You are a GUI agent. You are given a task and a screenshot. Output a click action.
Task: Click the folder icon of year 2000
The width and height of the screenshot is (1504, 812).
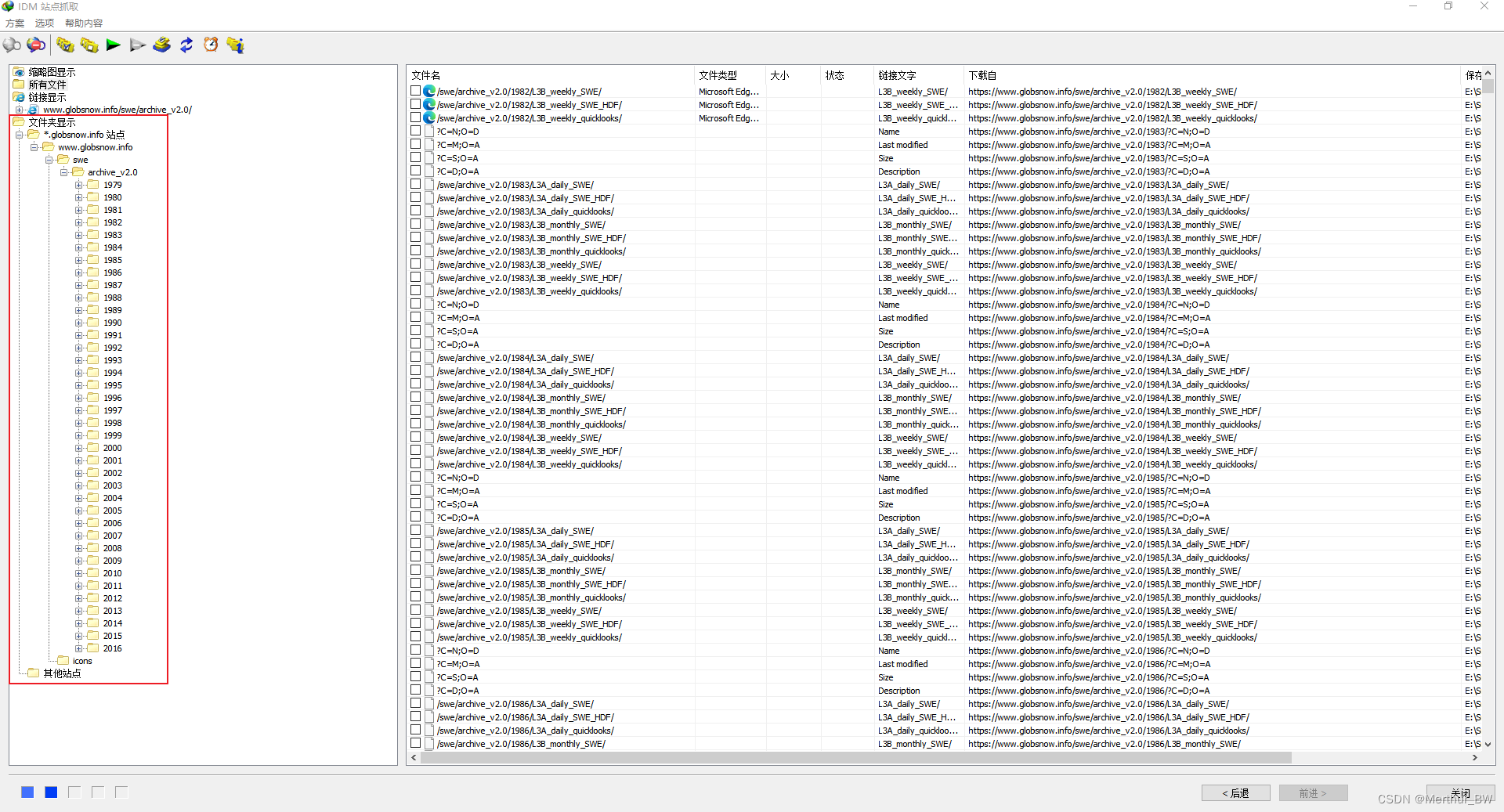click(93, 448)
